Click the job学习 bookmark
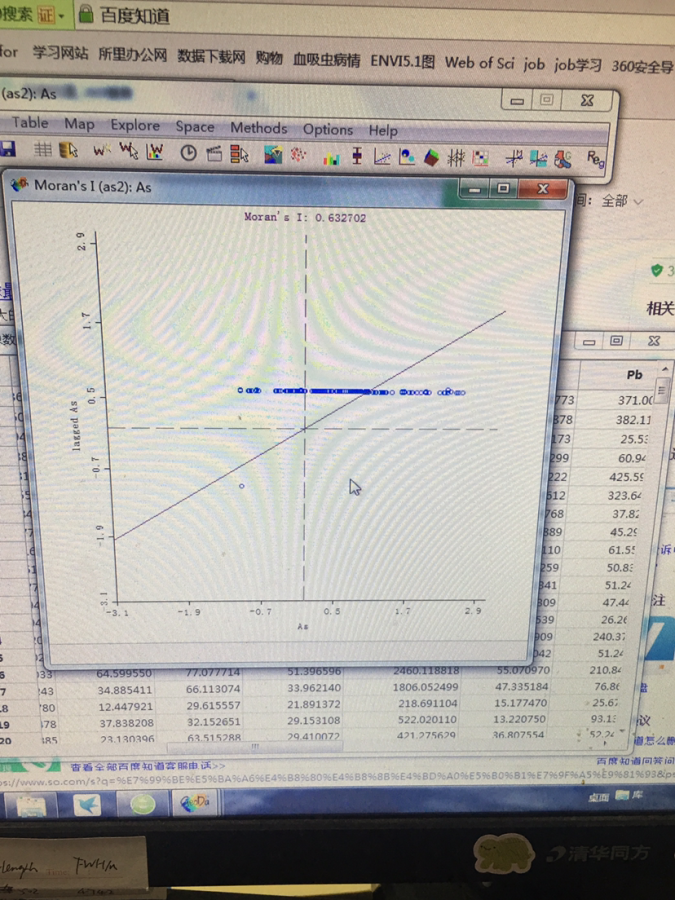Screen dimensions: 675x900 tap(578, 64)
